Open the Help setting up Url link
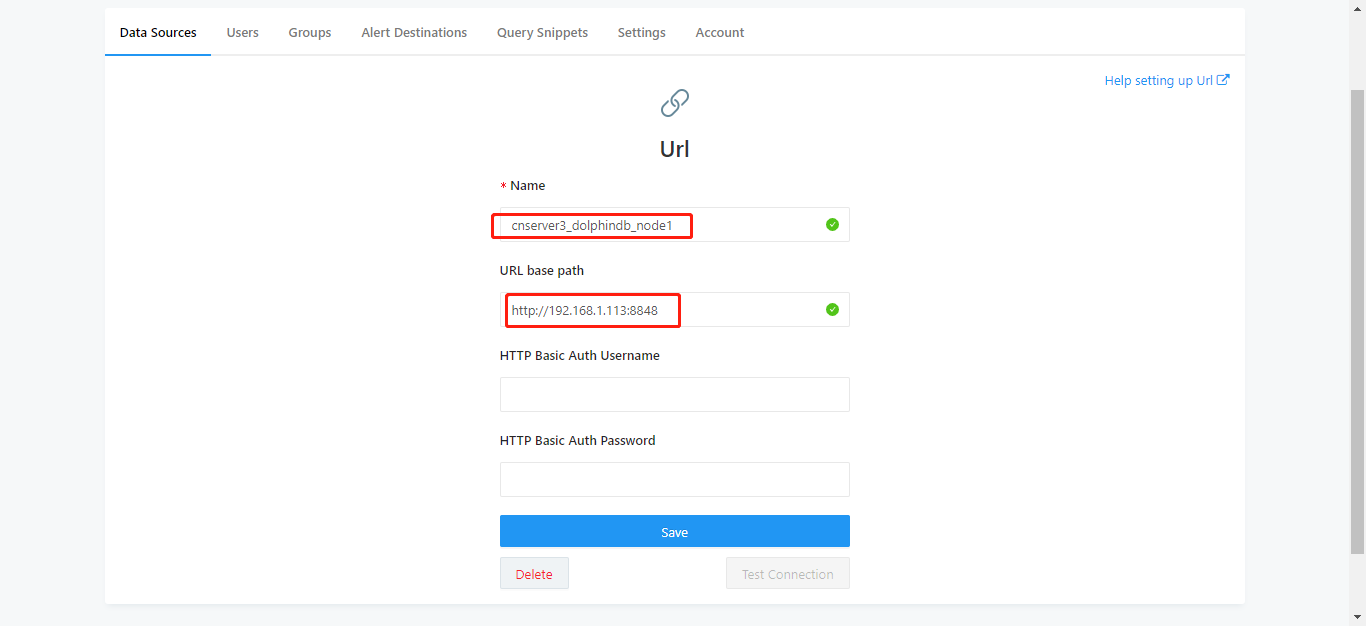 (x=1158, y=80)
